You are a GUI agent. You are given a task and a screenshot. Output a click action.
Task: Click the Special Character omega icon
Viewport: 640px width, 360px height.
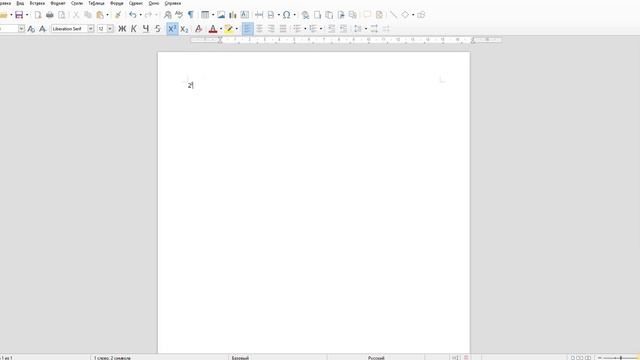287,15
